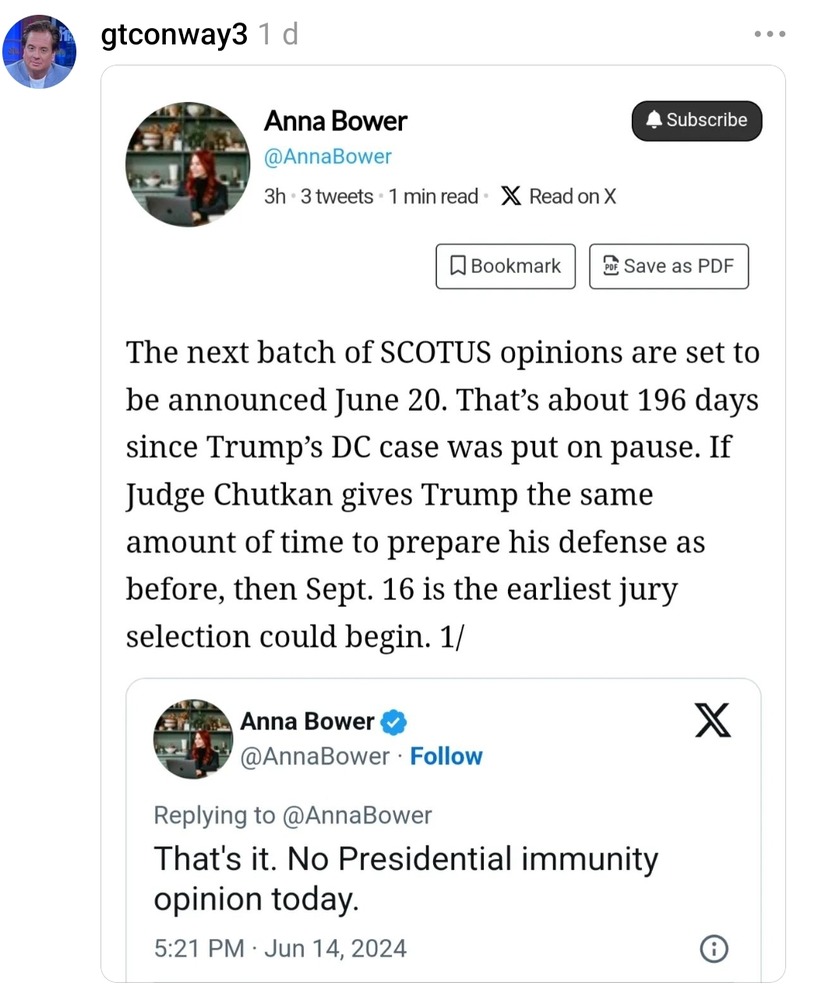Viewport: 818px width, 1000px height.
Task: Bookmark this thread
Action: (x=506, y=266)
